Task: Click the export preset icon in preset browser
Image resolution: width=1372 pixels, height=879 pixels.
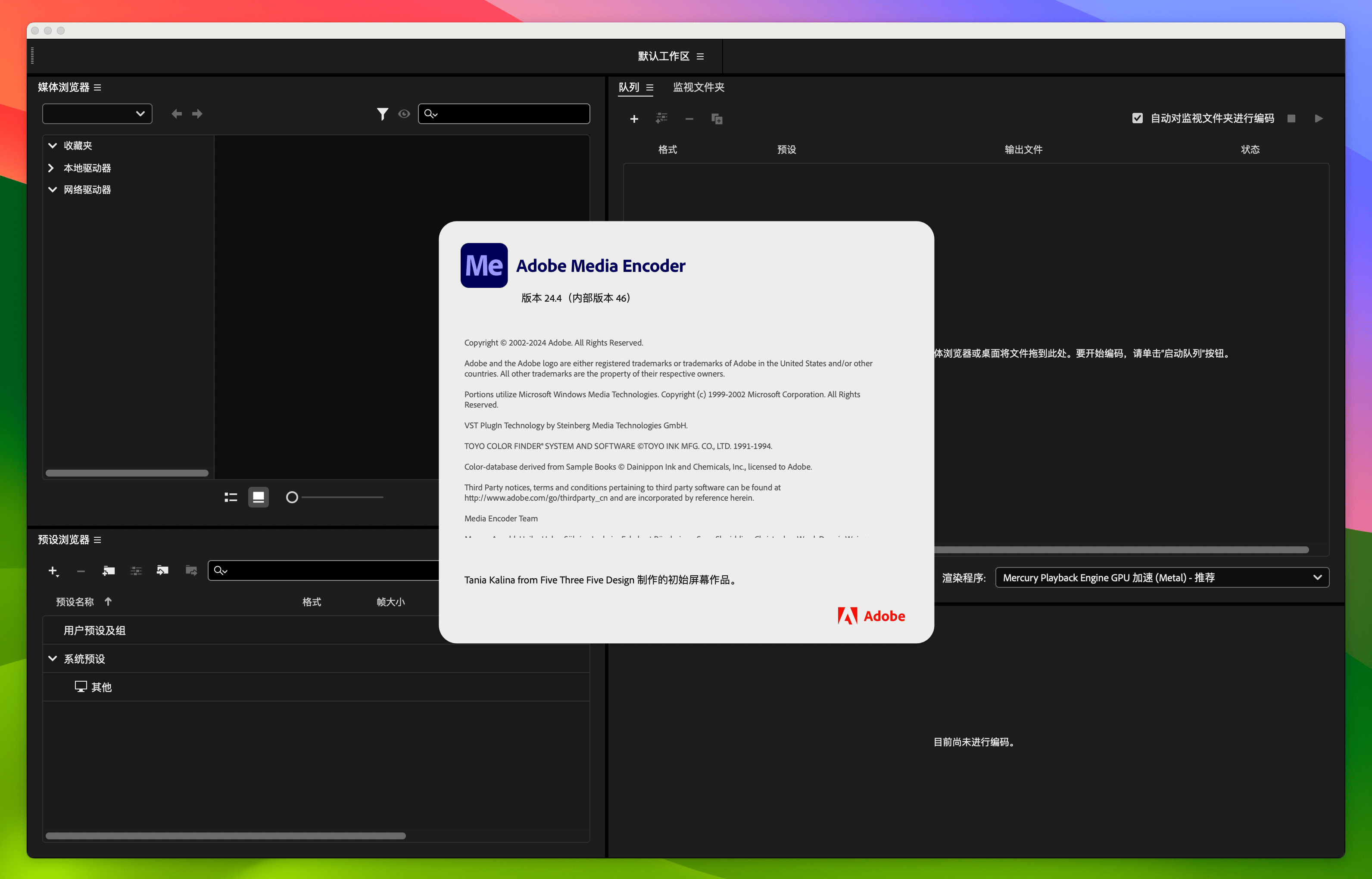Action: (x=190, y=571)
